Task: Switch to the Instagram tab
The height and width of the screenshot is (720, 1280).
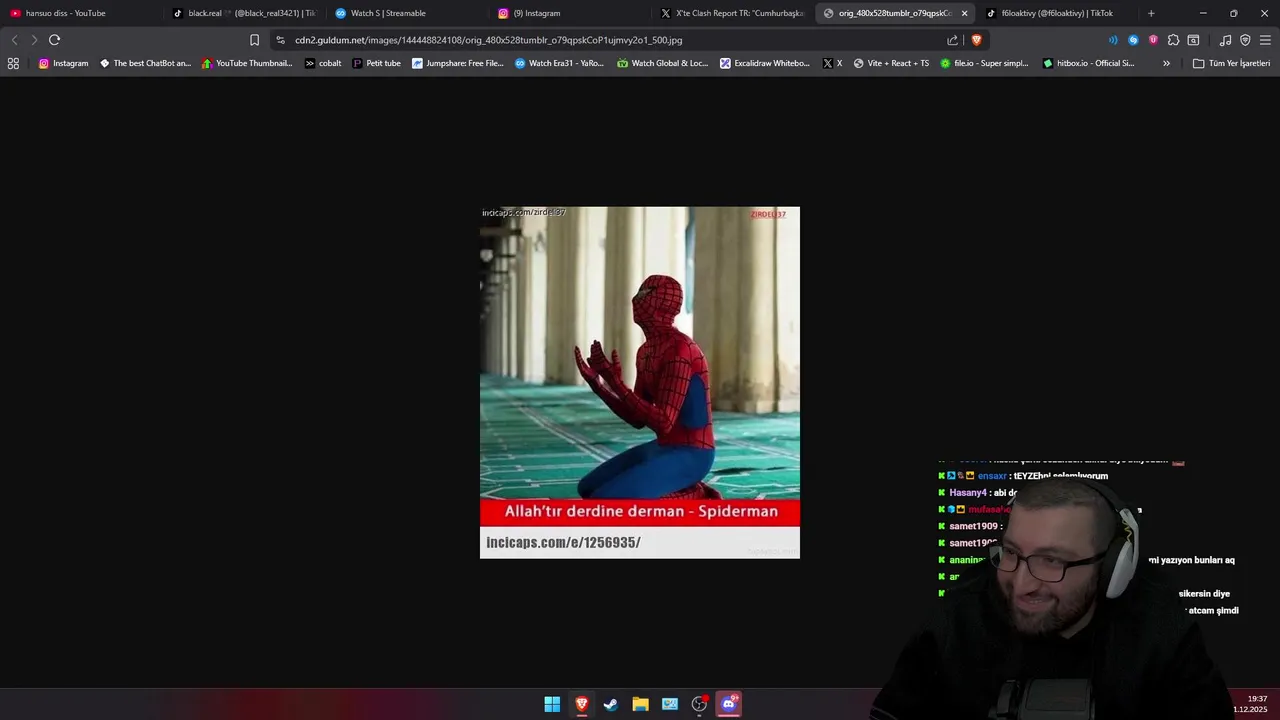Action: [568, 13]
